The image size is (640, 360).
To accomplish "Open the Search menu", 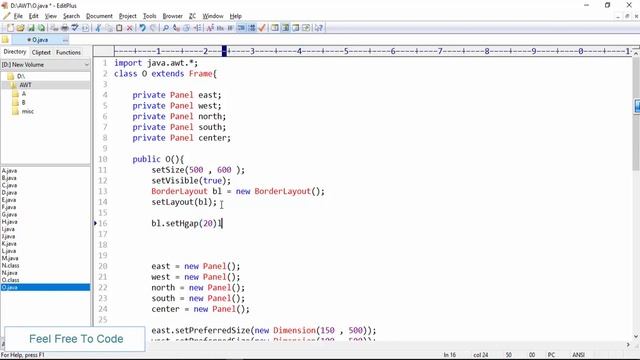I will click(x=71, y=16).
